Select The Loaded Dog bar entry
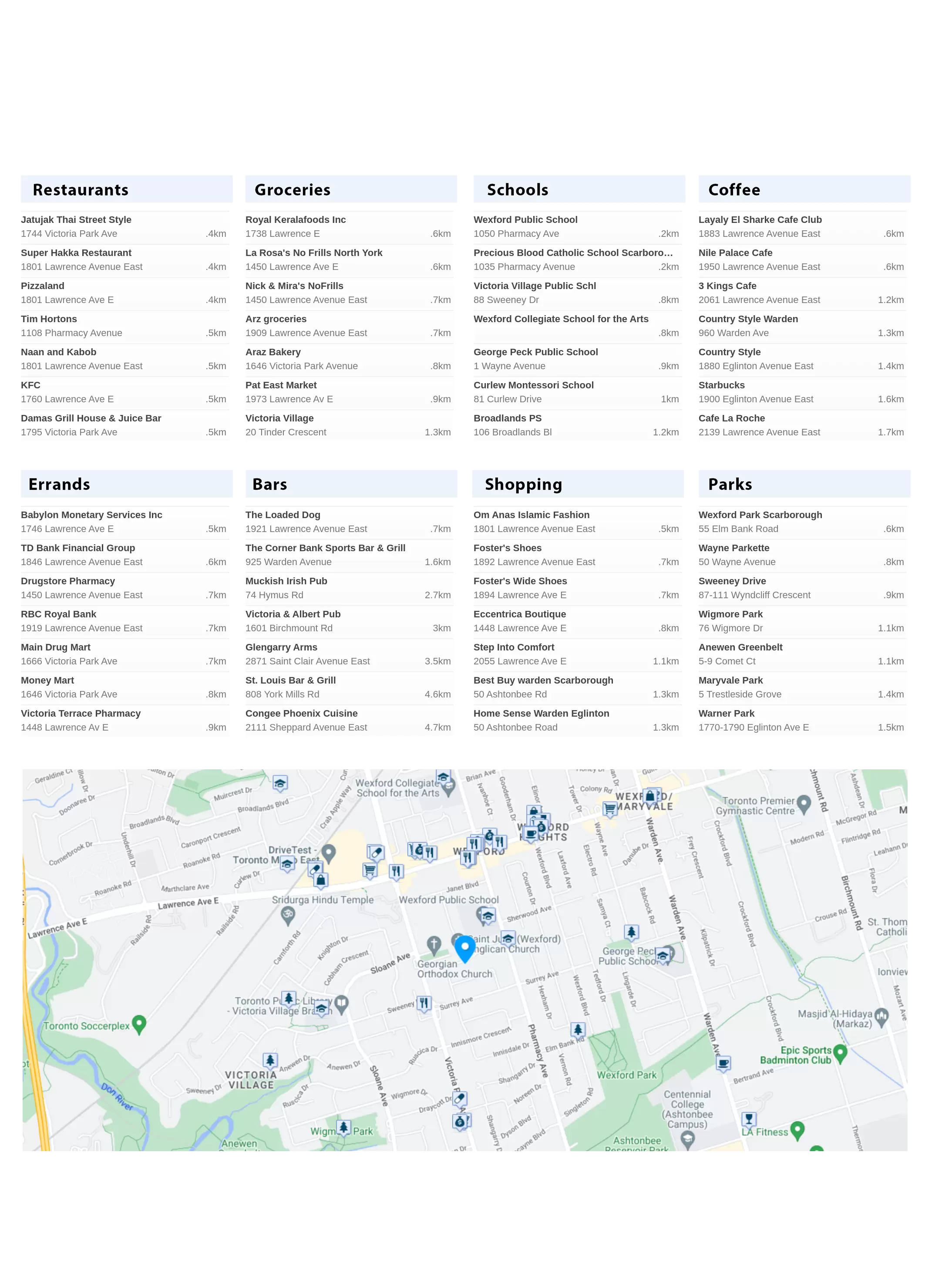The image size is (952, 1270). [283, 515]
